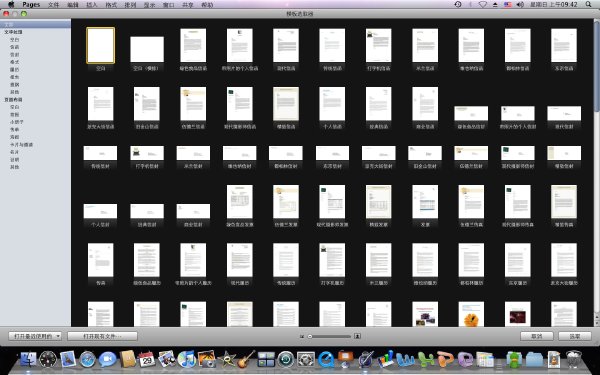Click the 选取 button
This screenshot has height=375, width=600.
(x=575, y=336)
